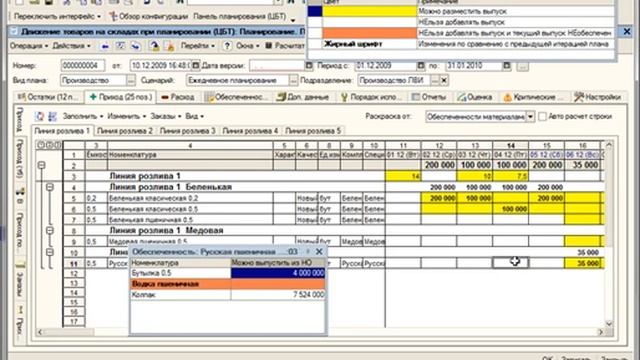Switch to Остатки tab

(x=48, y=97)
